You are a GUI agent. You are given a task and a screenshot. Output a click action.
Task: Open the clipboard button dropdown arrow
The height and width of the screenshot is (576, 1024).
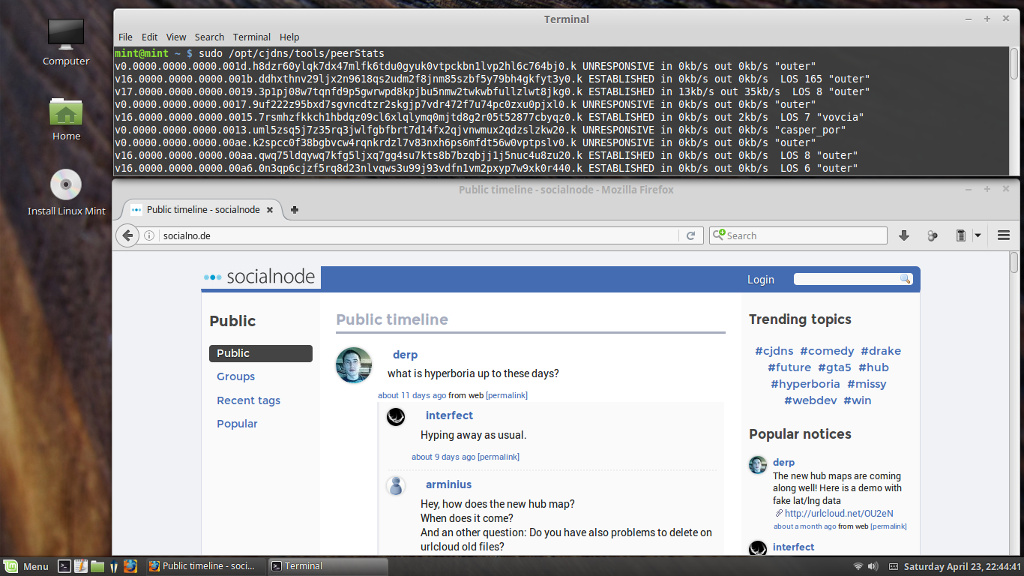[978, 236]
